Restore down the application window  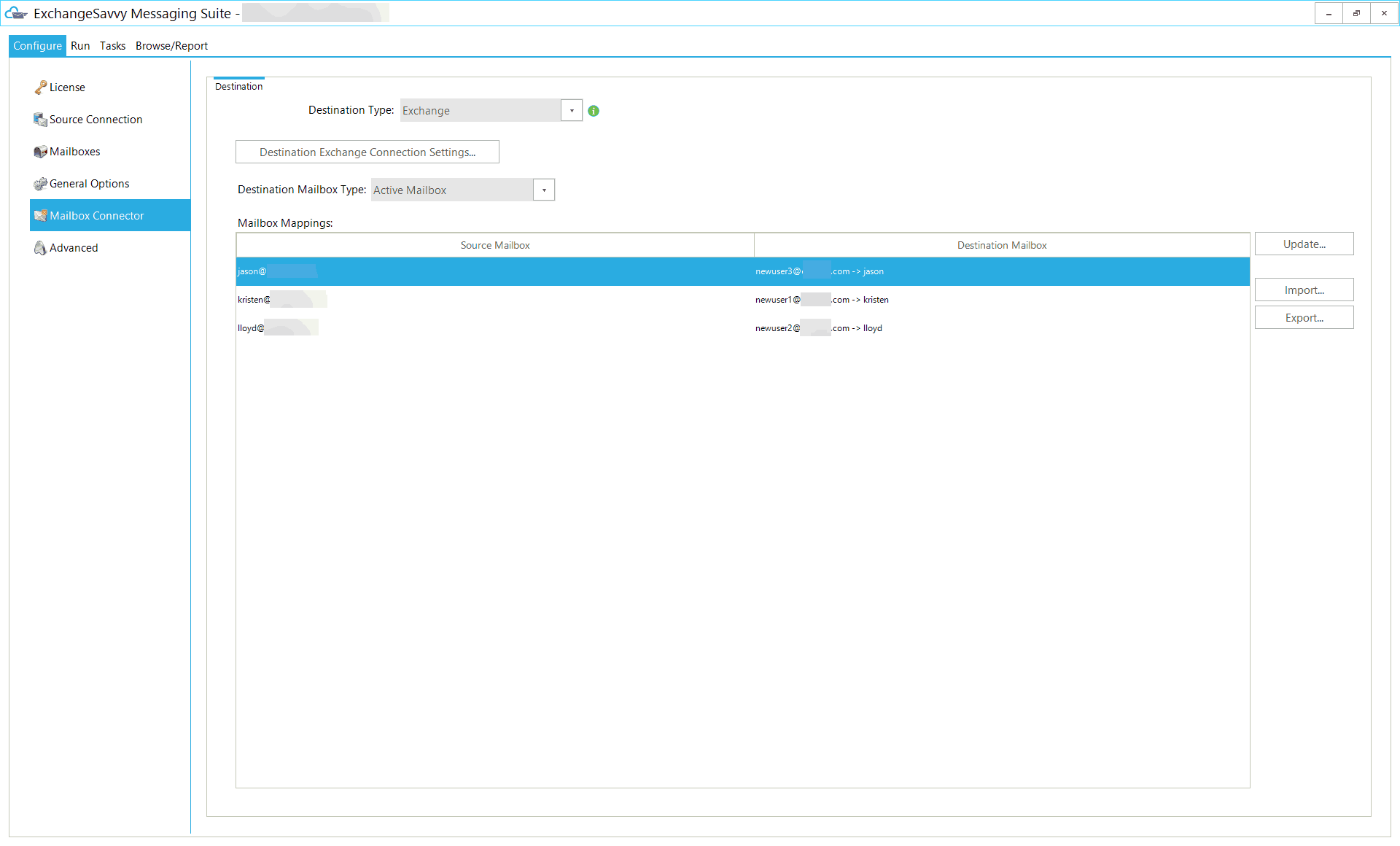click(x=1356, y=13)
